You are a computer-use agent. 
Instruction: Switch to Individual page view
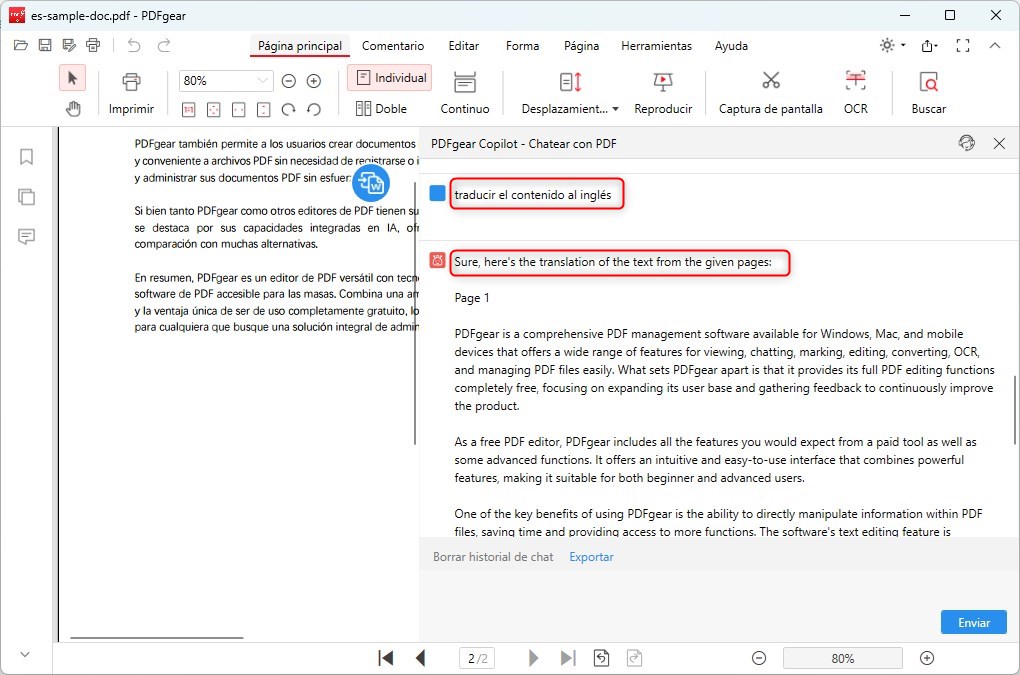click(390, 78)
